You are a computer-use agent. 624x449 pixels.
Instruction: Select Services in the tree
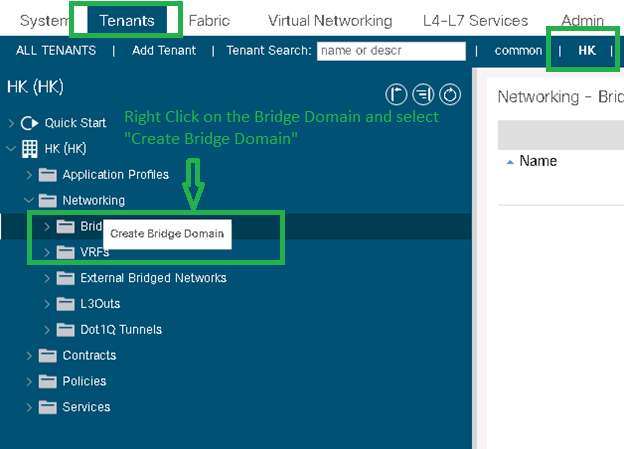coord(86,407)
